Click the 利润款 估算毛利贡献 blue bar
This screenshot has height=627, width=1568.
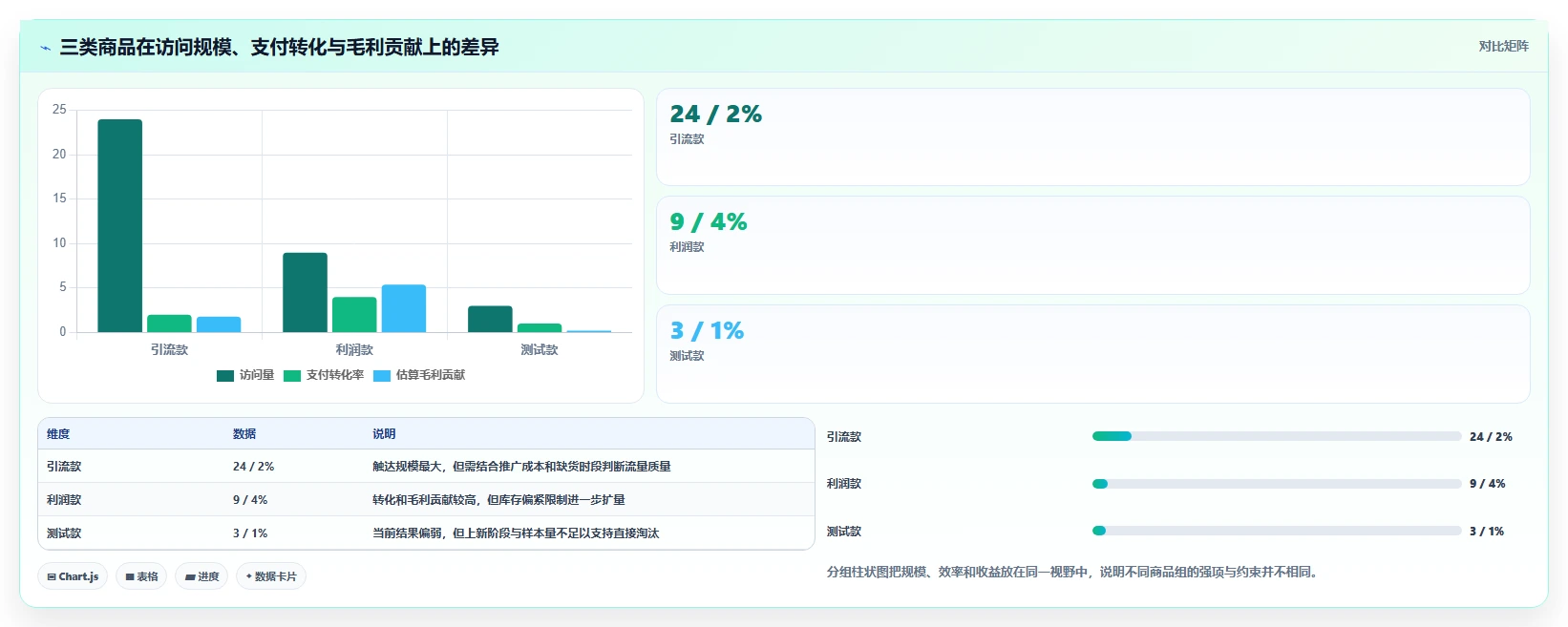point(404,308)
